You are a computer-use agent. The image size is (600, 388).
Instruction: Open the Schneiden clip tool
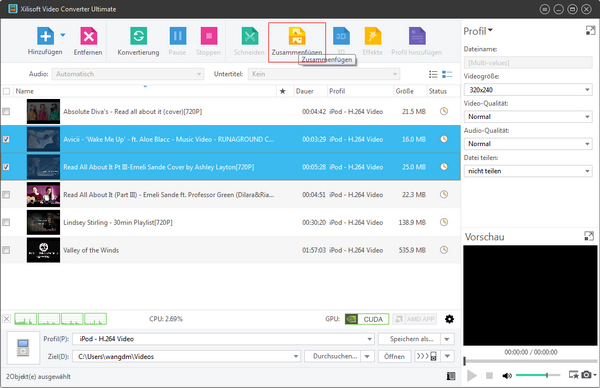249,36
